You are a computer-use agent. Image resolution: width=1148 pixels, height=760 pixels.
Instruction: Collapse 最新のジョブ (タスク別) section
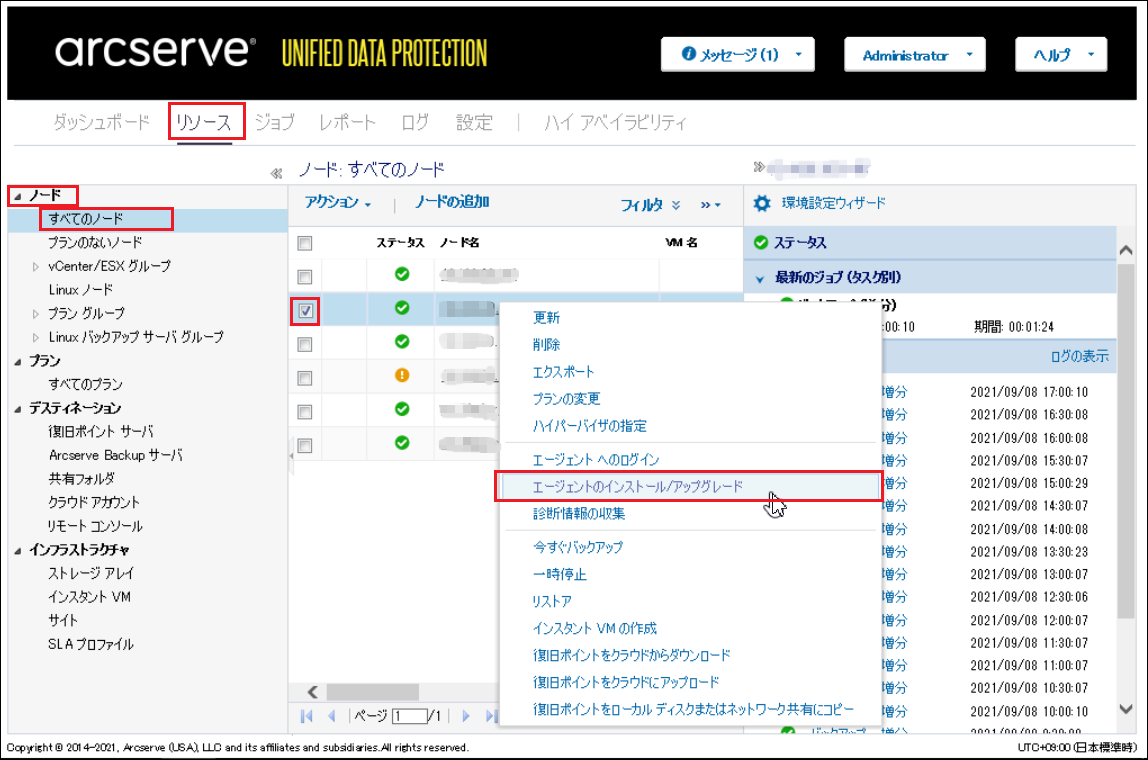click(760, 278)
